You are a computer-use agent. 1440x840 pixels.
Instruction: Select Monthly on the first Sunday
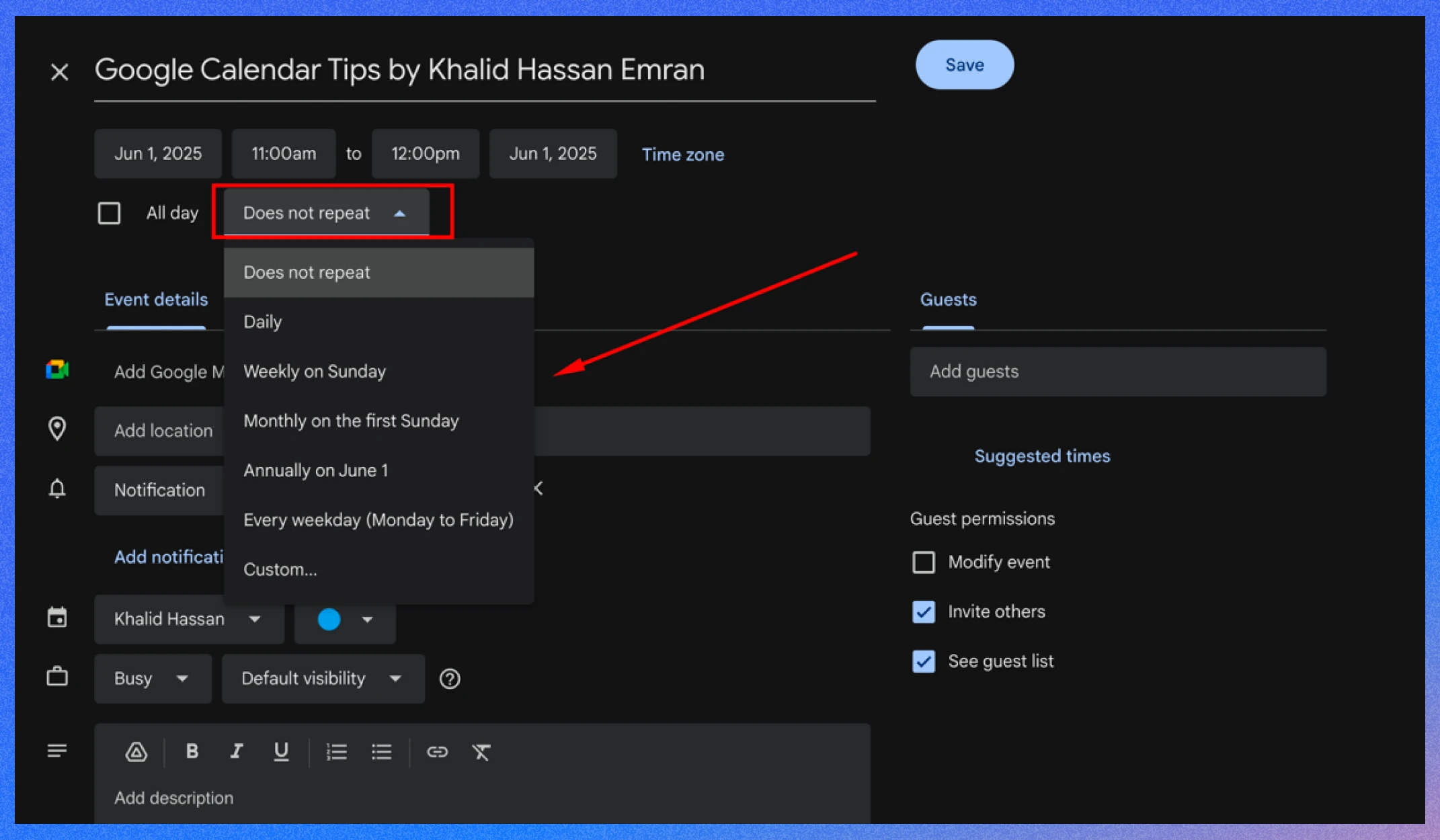point(378,421)
